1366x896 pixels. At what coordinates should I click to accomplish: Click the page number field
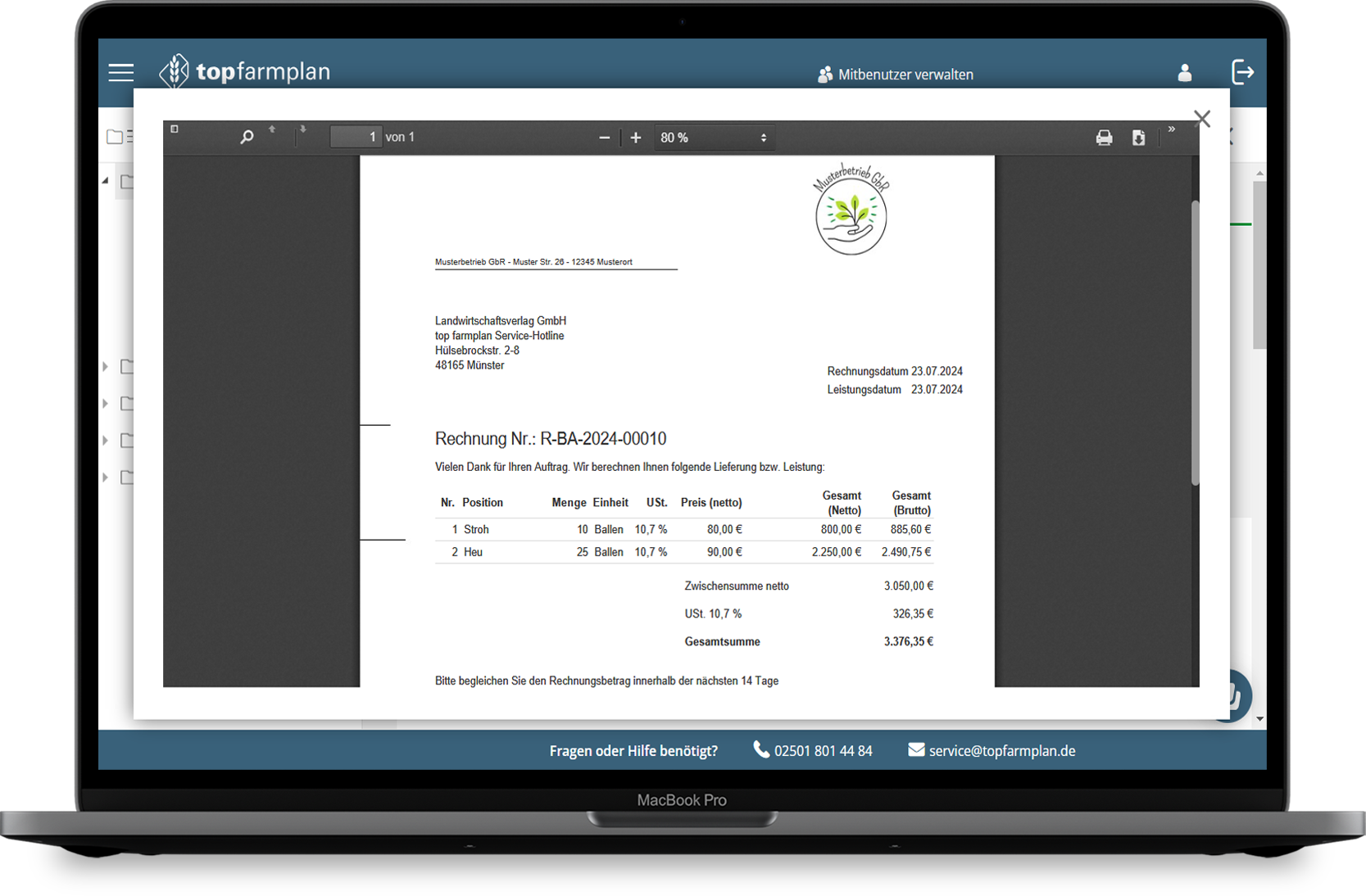coord(356,137)
